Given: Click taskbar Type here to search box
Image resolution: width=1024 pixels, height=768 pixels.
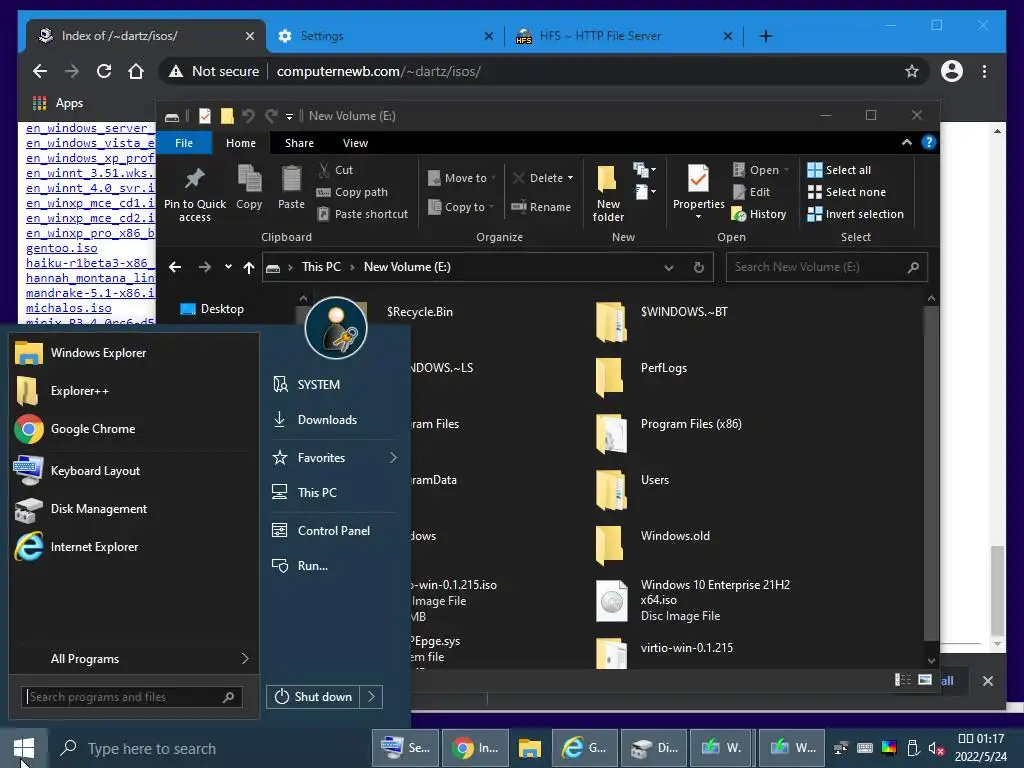Looking at the screenshot, I should coord(209,748).
